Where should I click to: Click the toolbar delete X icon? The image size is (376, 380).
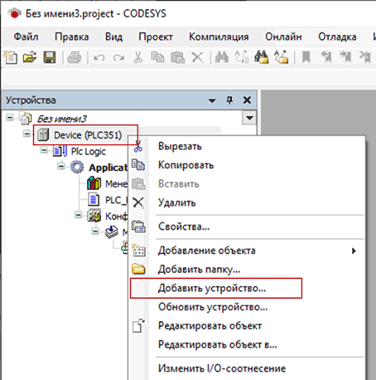[197, 57]
